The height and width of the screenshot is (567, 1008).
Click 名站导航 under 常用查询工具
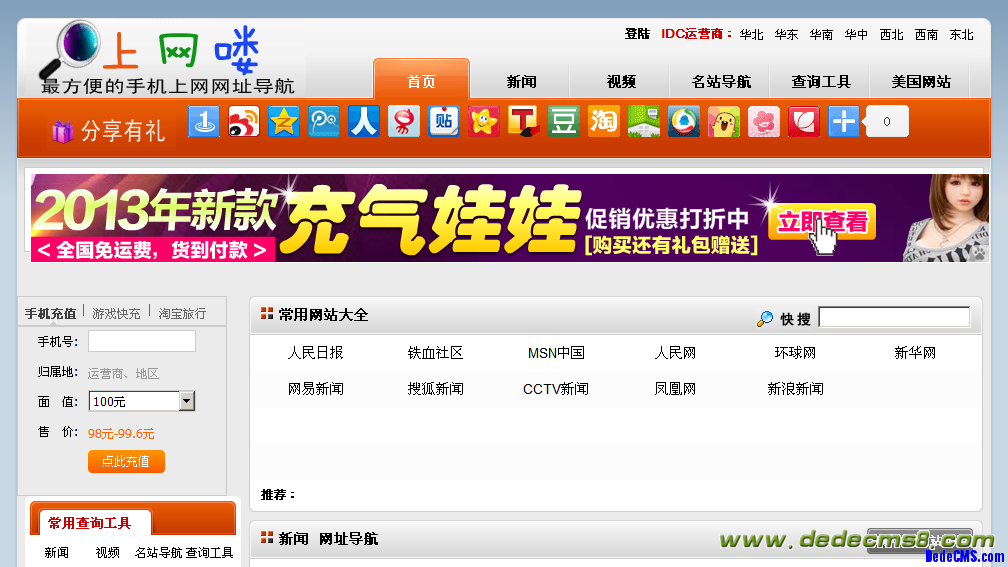point(158,553)
